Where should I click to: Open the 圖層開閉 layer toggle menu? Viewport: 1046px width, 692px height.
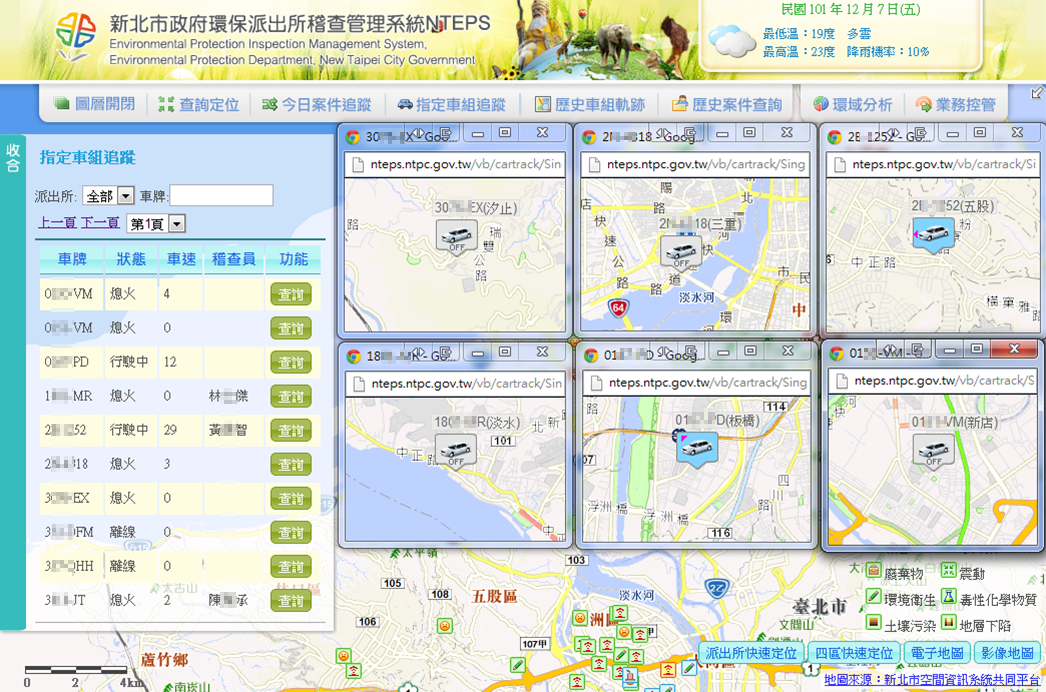click(95, 104)
